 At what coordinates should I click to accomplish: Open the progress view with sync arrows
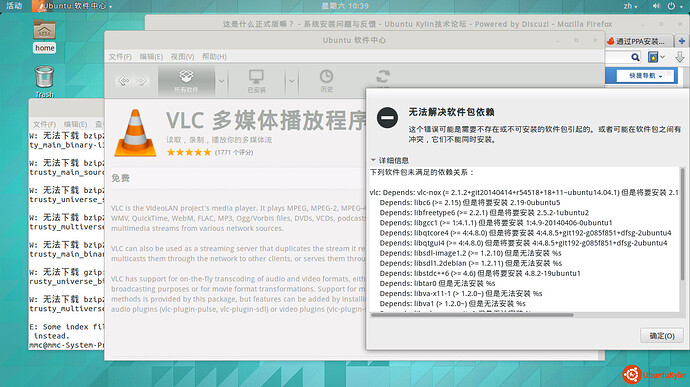383,77
